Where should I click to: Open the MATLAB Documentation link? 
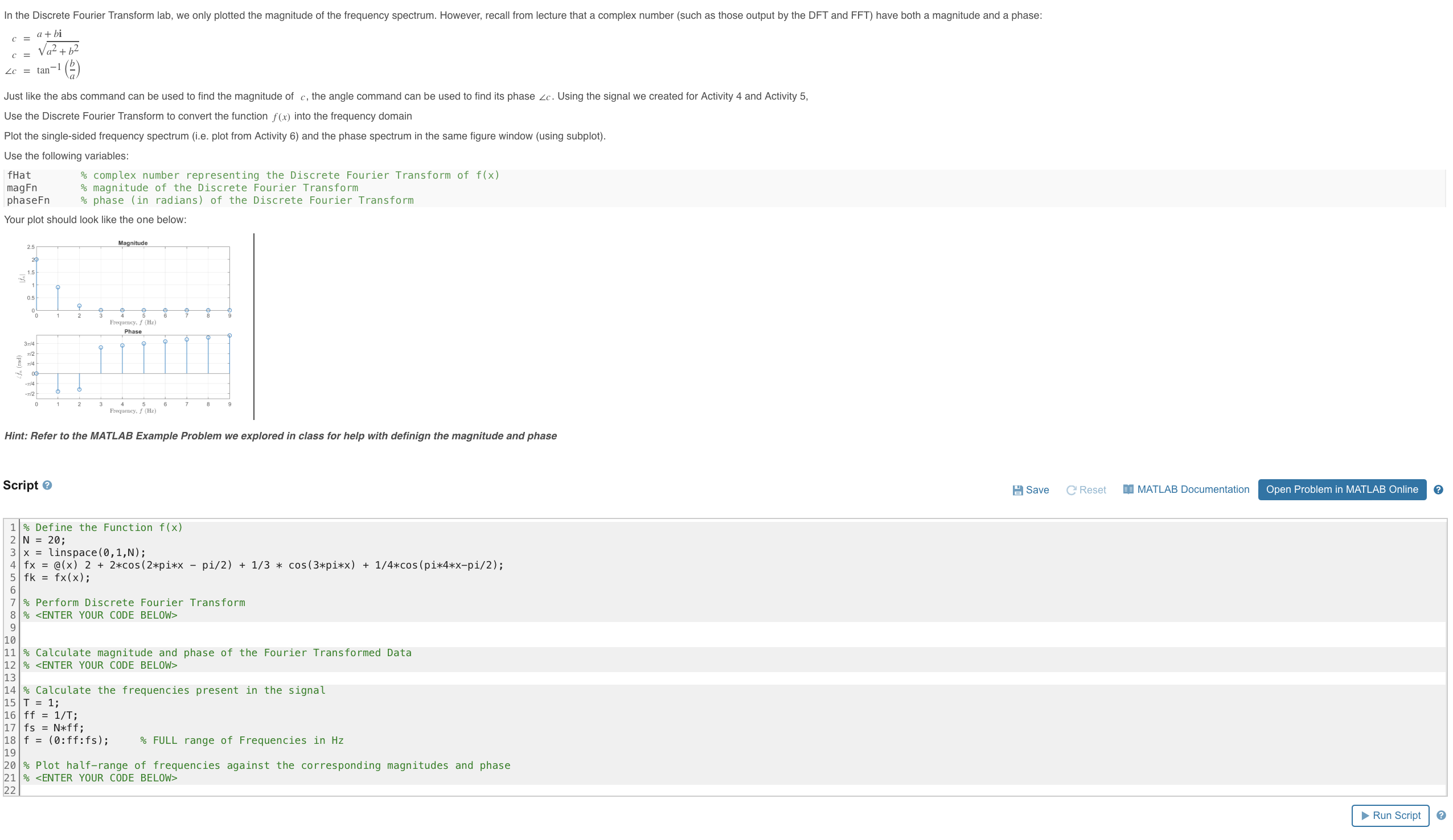coord(1192,489)
